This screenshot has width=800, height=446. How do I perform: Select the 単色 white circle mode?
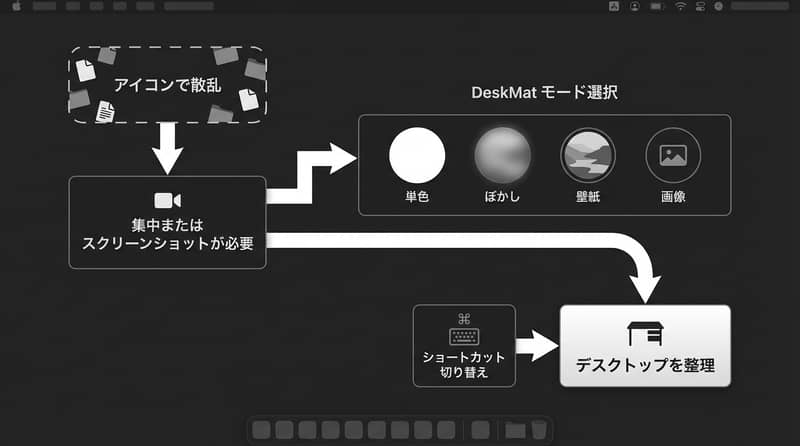pyautogui.click(x=416, y=156)
